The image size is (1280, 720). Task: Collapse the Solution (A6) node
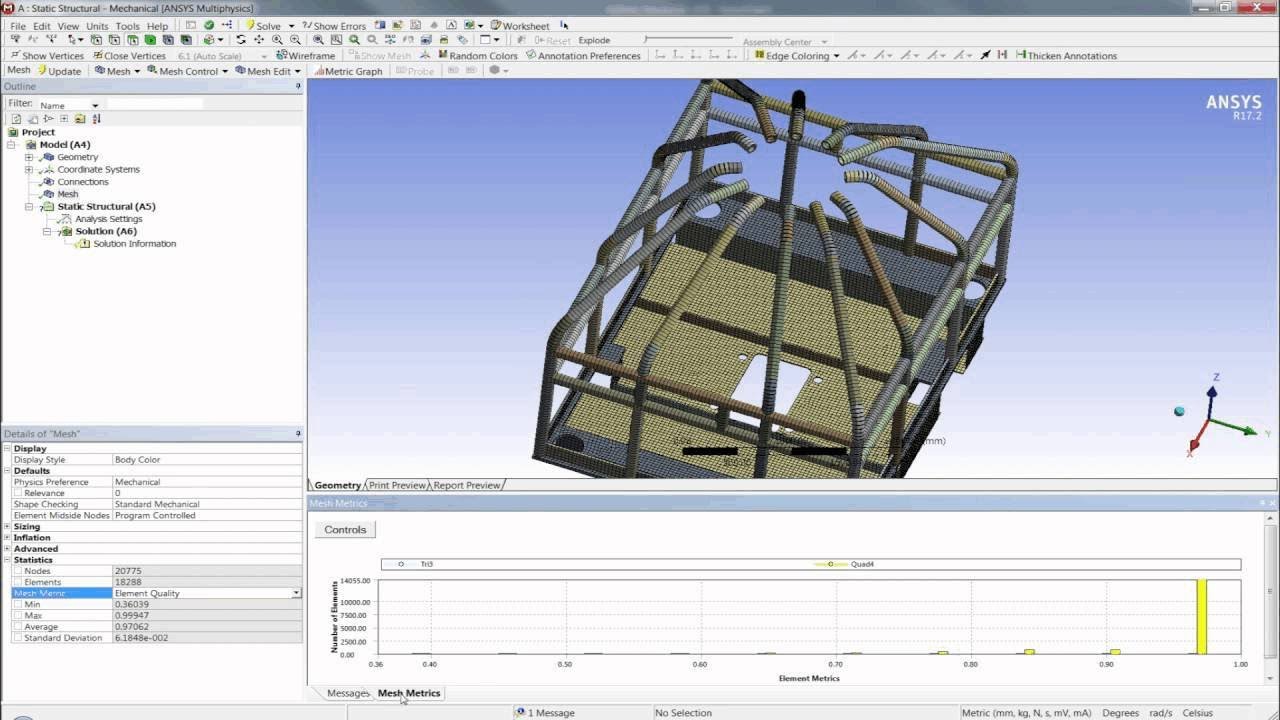pyautogui.click(x=47, y=231)
